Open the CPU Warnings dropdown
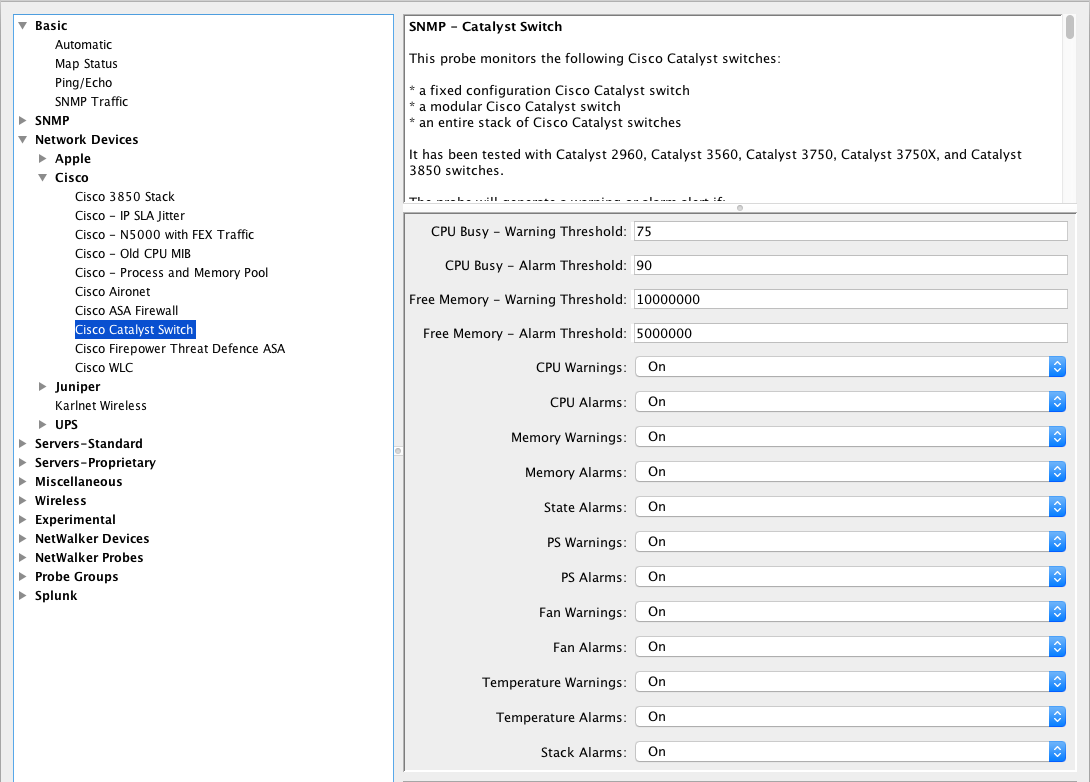 [851, 367]
